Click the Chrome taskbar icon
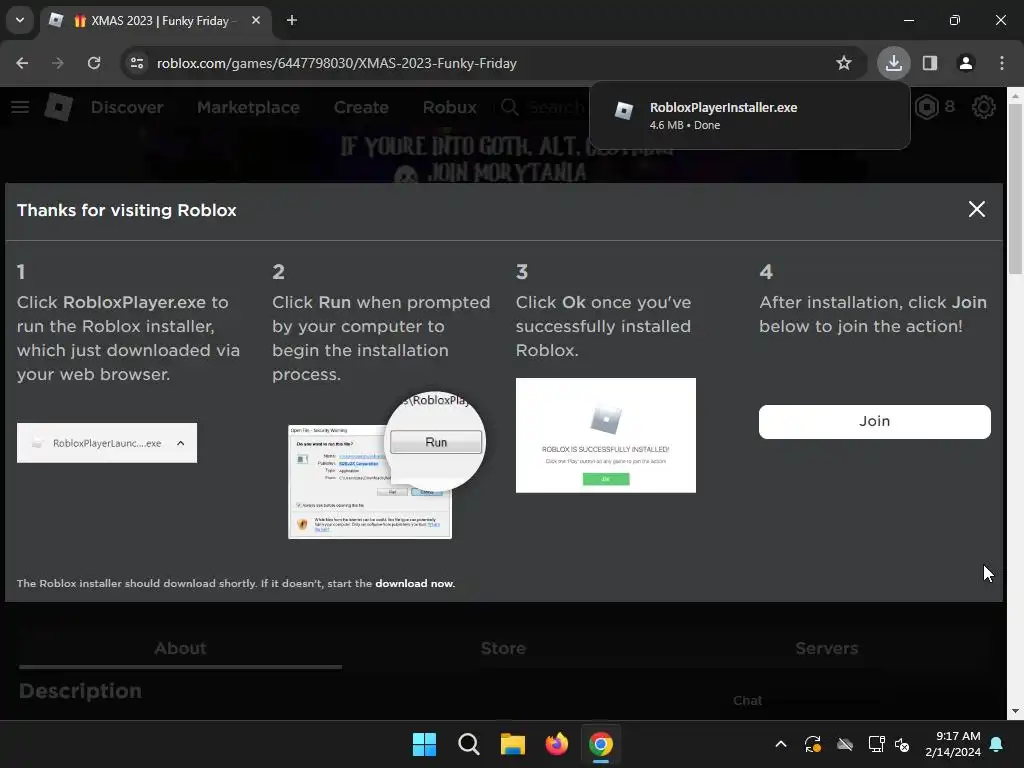 [601, 744]
